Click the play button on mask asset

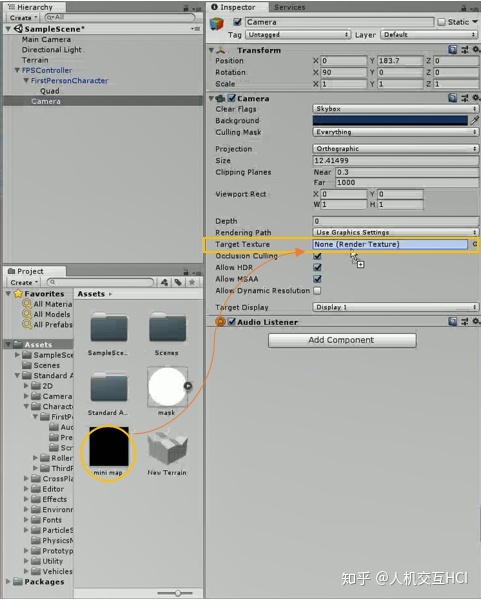click(188, 386)
